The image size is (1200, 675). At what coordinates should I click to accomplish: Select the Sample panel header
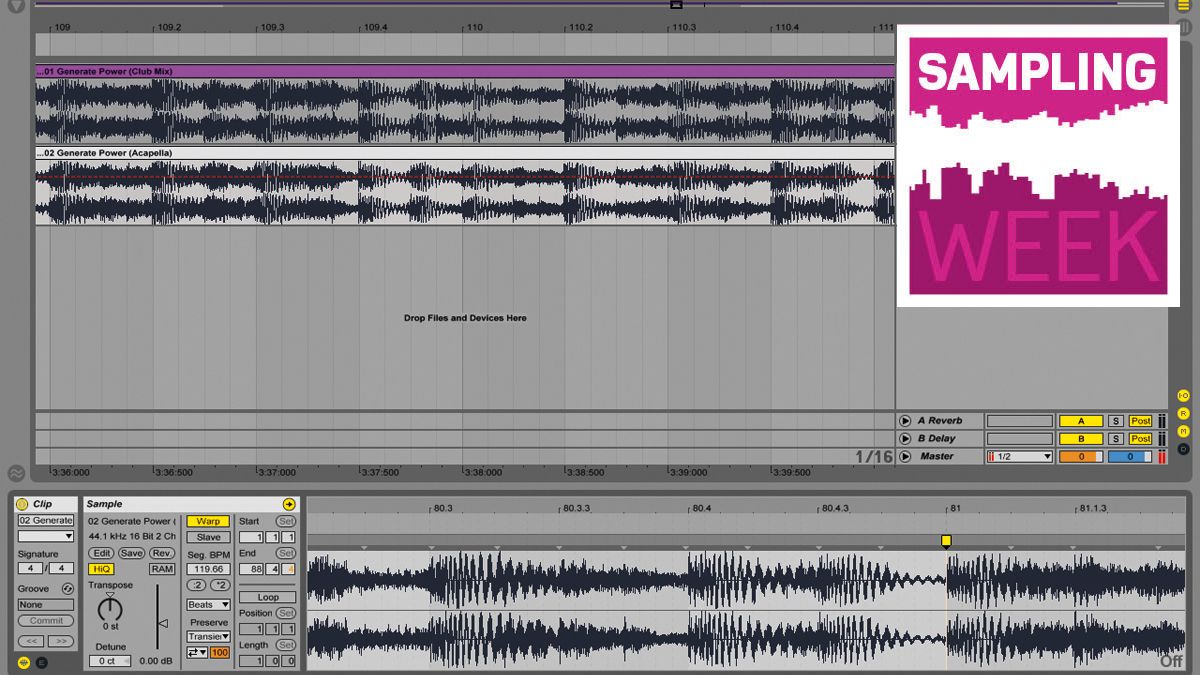(x=104, y=504)
